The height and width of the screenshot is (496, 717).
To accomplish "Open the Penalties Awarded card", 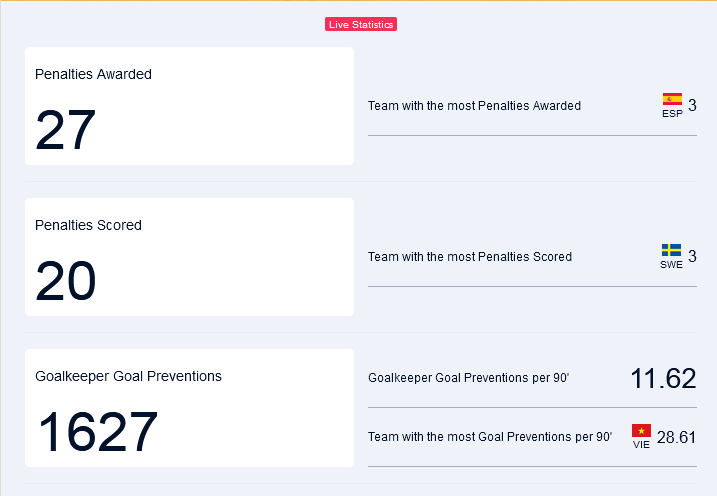I will click(189, 106).
